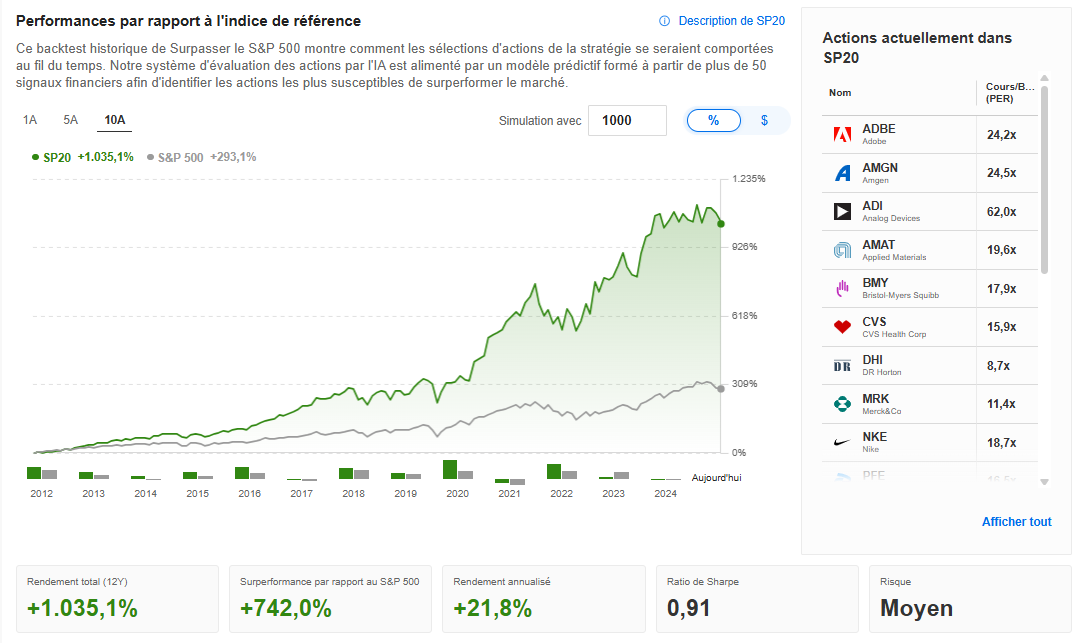Select the 5A period tab
The image size is (1083, 643).
pyautogui.click(x=69, y=118)
